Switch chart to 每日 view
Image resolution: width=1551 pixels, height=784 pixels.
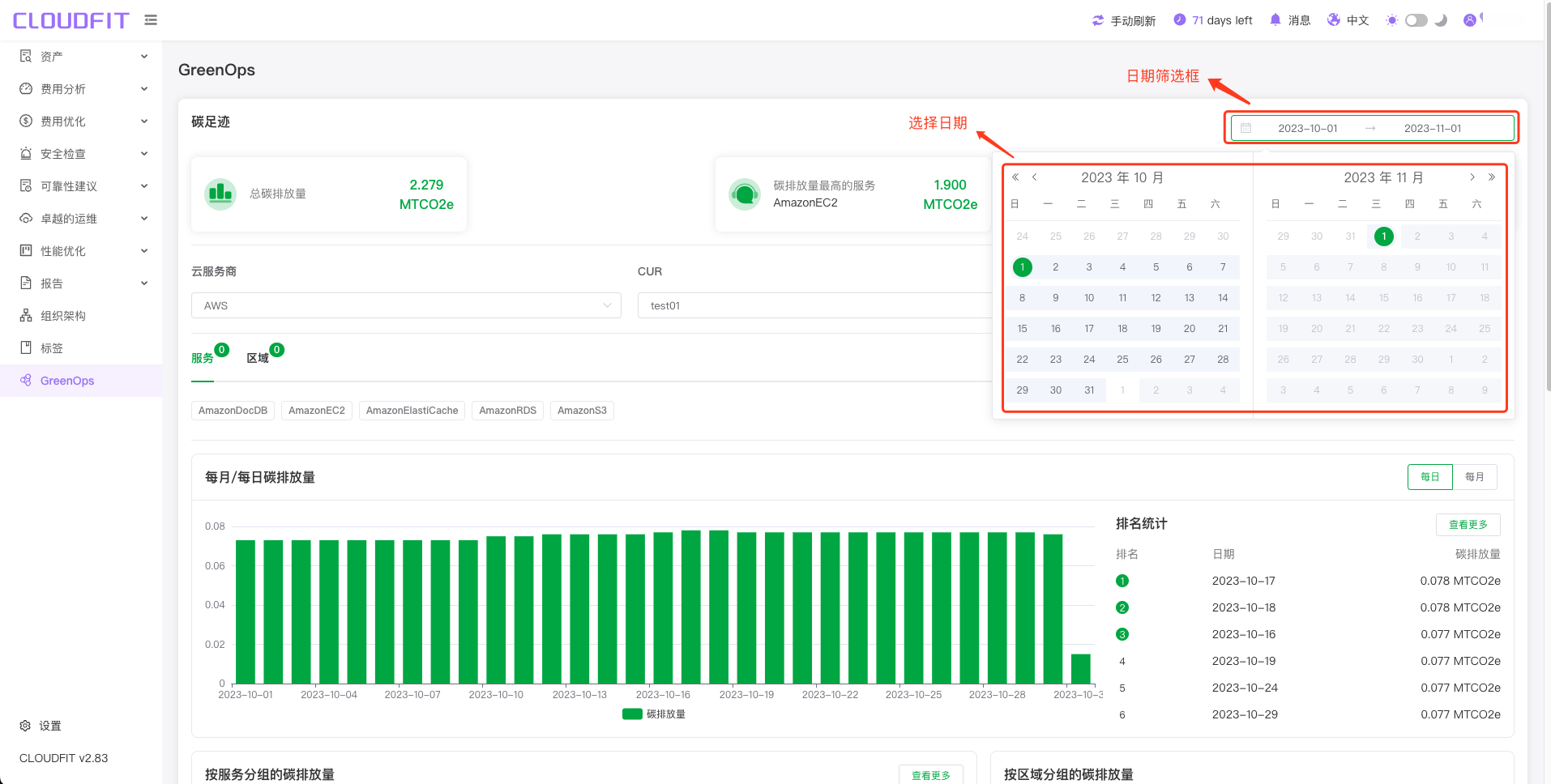pyautogui.click(x=1430, y=477)
